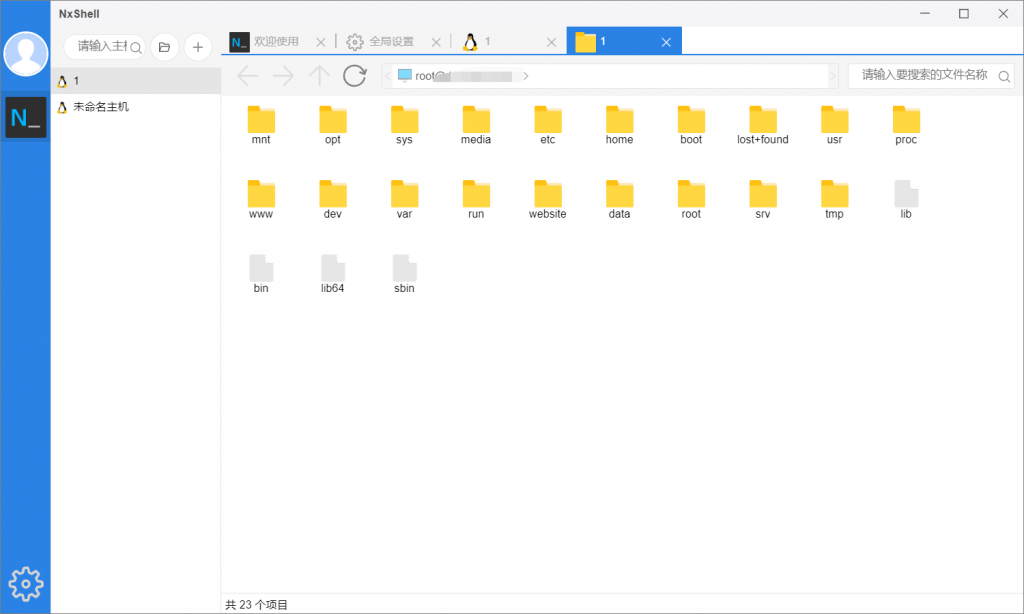Open the website folder
Image resolution: width=1024 pixels, height=614 pixels.
coord(548,199)
